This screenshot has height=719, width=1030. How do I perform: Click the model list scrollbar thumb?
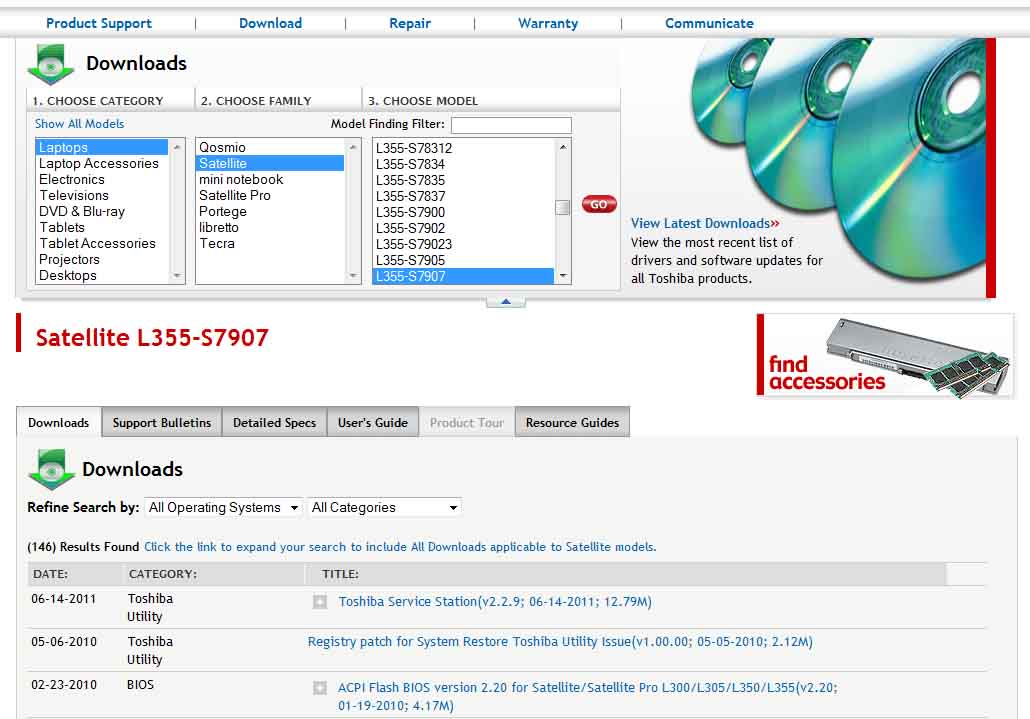point(562,207)
